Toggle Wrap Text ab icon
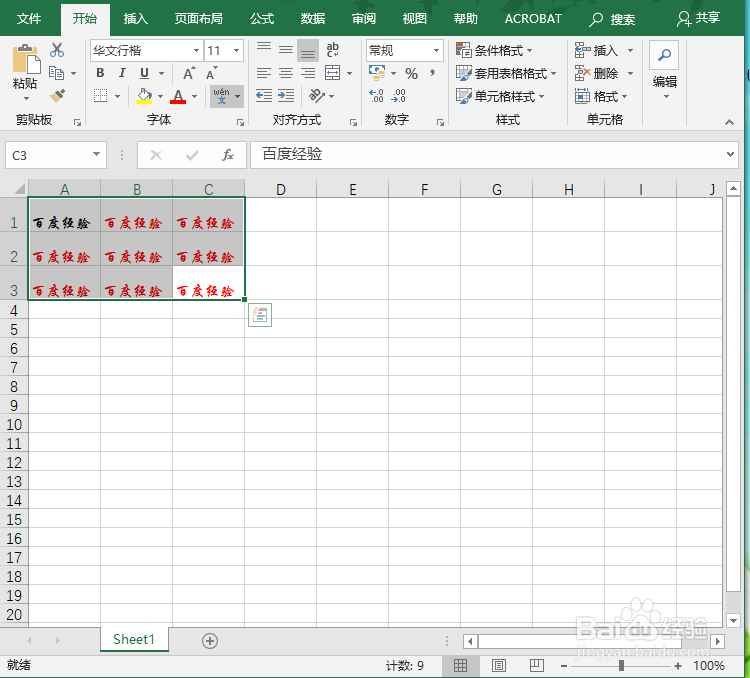The width and height of the screenshot is (750, 678). pyautogui.click(x=332, y=50)
